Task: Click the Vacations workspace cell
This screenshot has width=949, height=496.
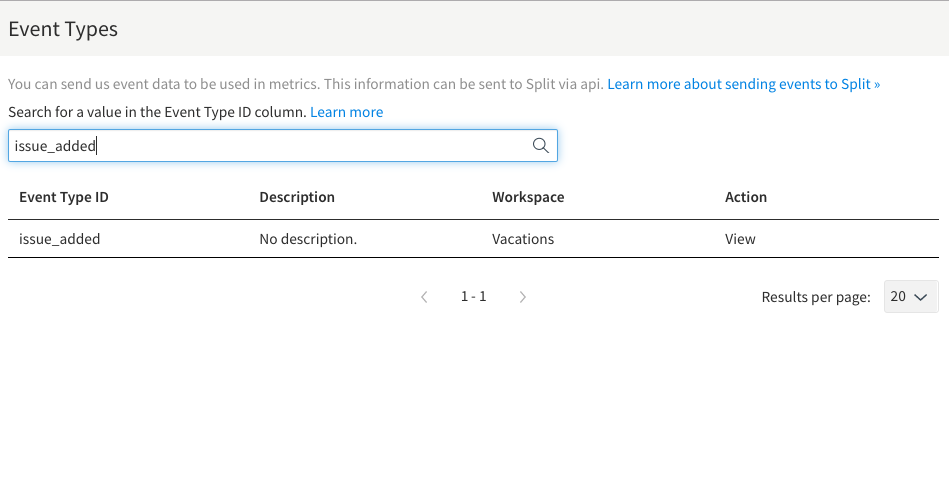Action: coord(523,239)
